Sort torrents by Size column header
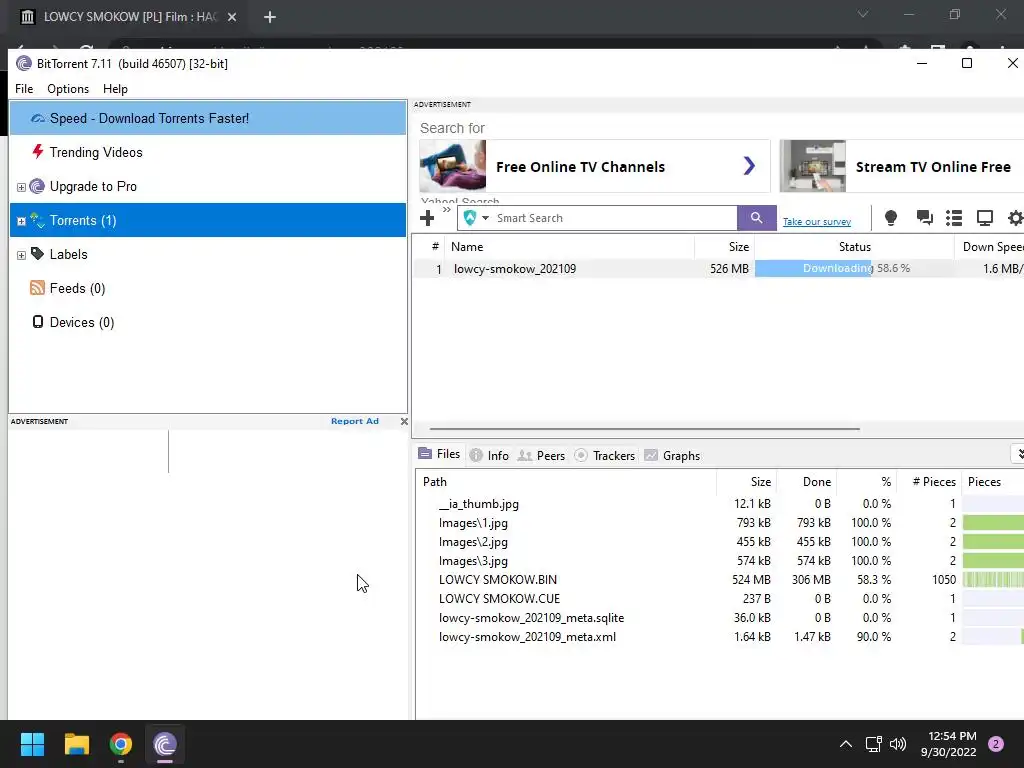The image size is (1024, 768). click(x=724, y=247)
